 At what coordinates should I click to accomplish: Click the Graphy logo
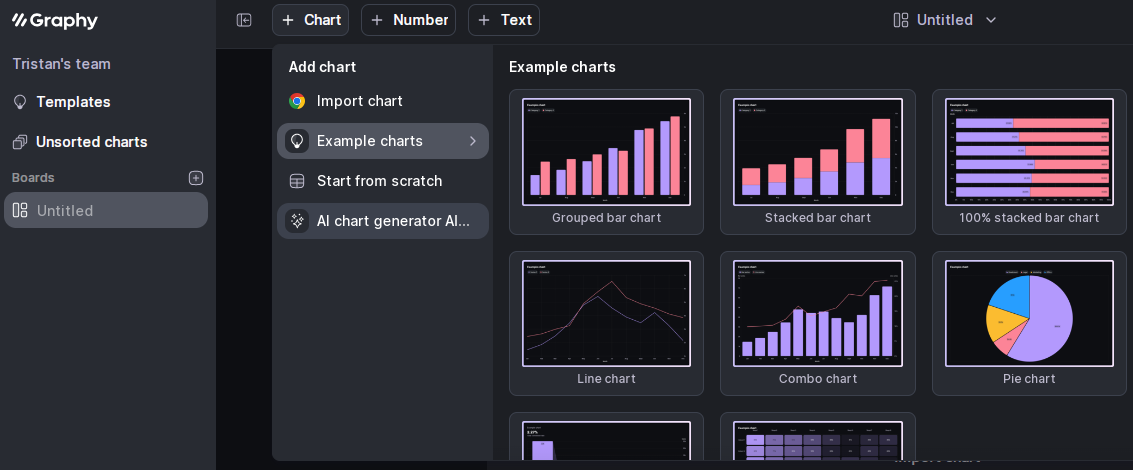click(x=55, y=21)
